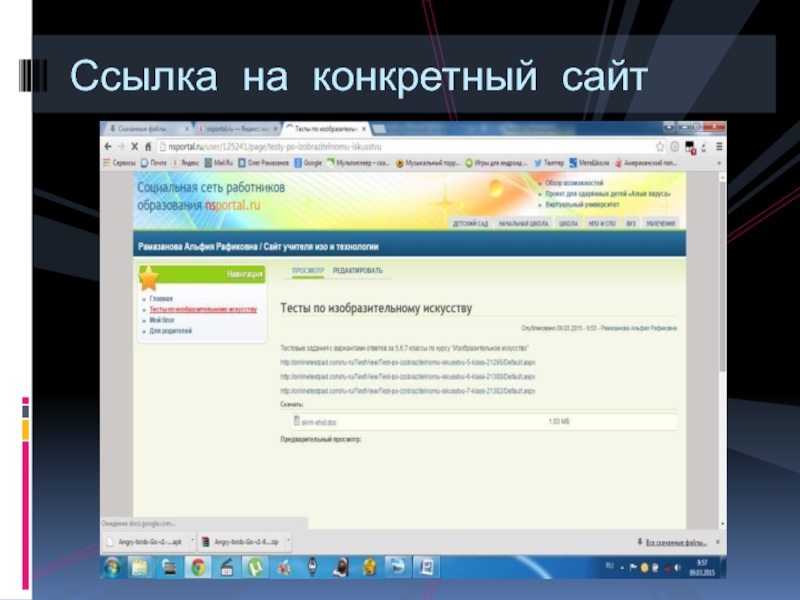Click the nsportal.ru address bar
The width and height of the screenshot is (800, 600).
(x=403, y=146)
